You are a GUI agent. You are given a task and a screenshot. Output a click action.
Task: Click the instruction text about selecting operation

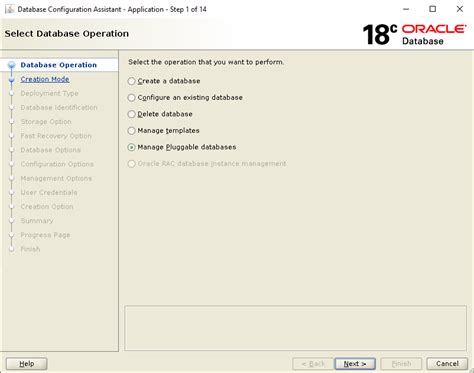(206, 62)
